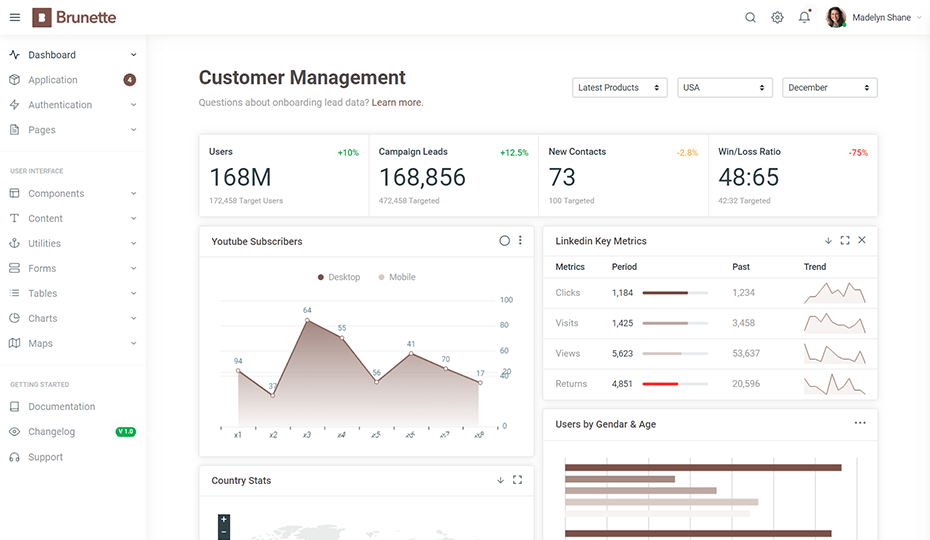Zoom in on the Country Stats map
The width and height of the screenshot is (930, 540).
click(224, 519)
